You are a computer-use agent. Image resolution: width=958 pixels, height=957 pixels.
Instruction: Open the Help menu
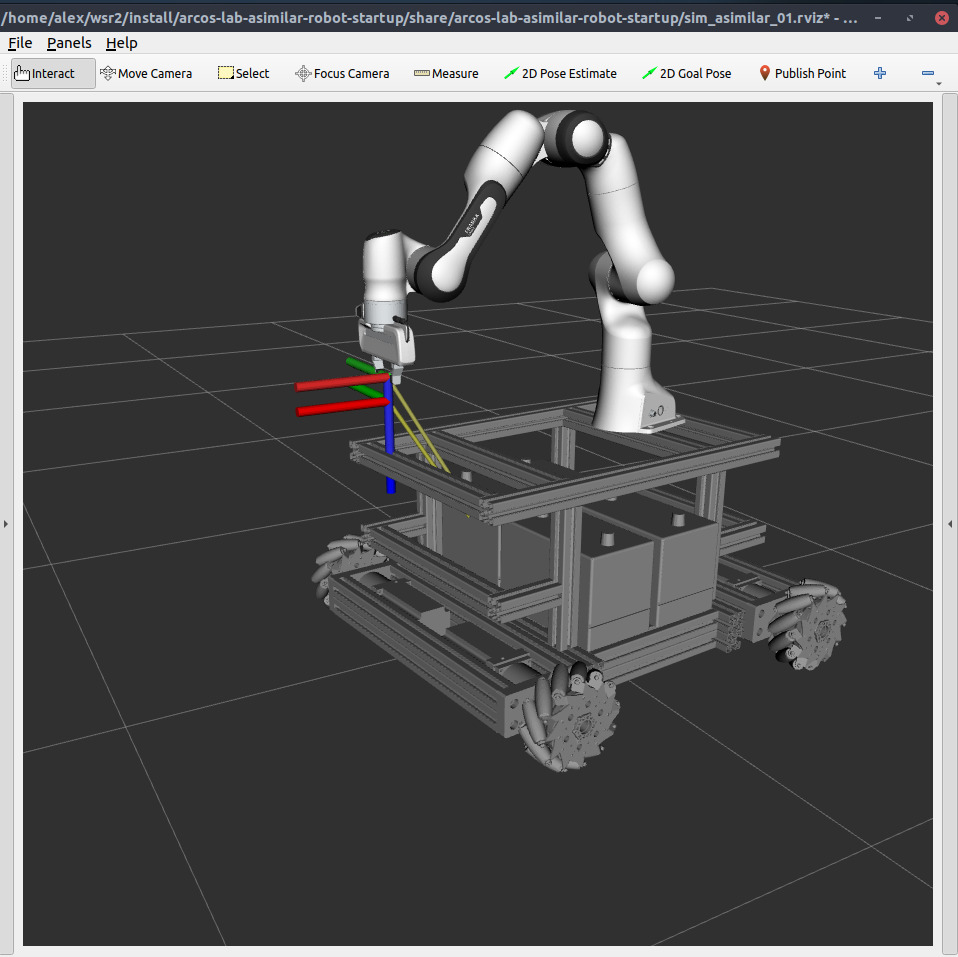coord(122,43)
